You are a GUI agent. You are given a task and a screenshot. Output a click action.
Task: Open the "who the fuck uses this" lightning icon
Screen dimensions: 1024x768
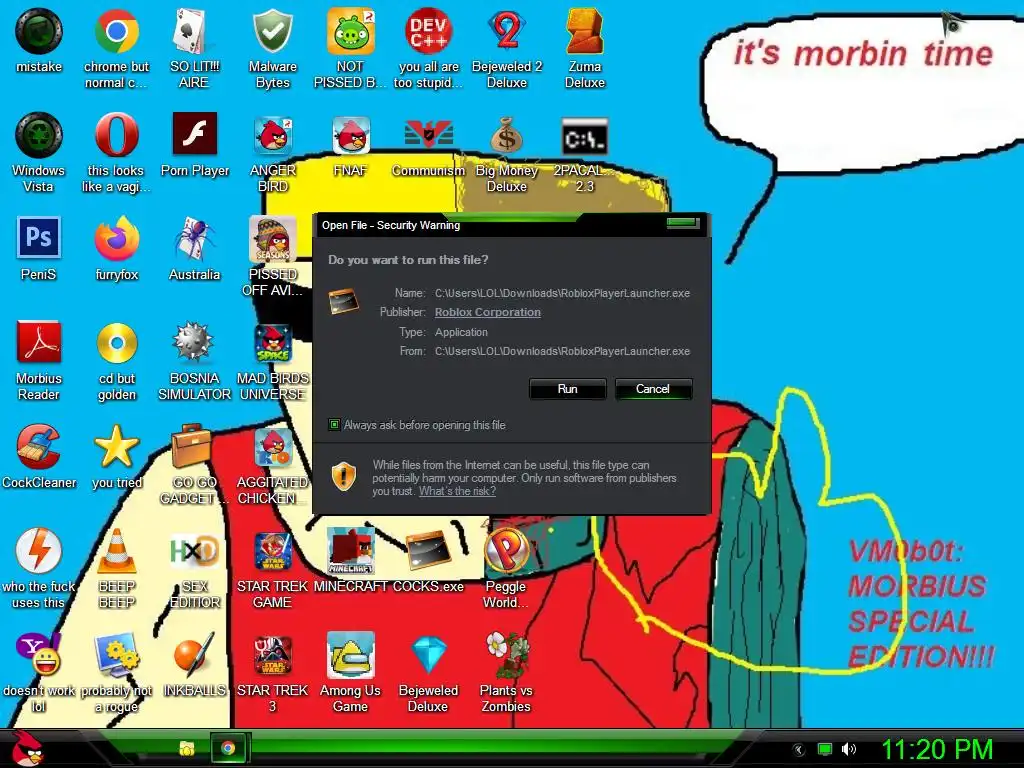[39, 551]
